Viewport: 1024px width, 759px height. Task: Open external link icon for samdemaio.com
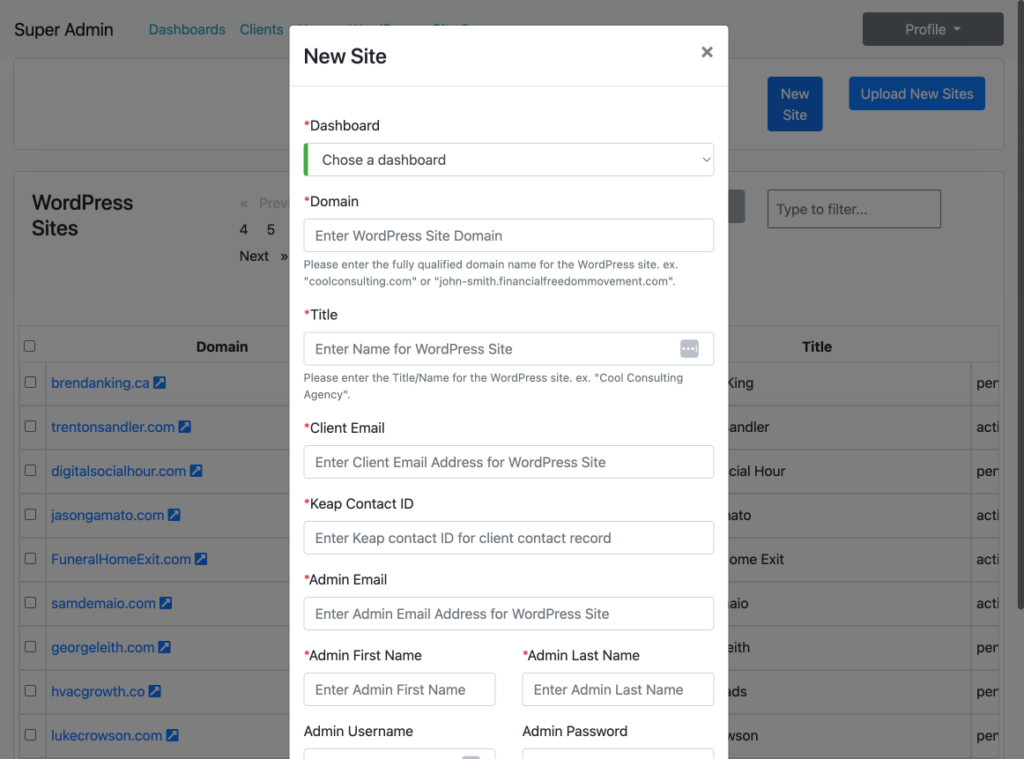click(x=166, y=603)
